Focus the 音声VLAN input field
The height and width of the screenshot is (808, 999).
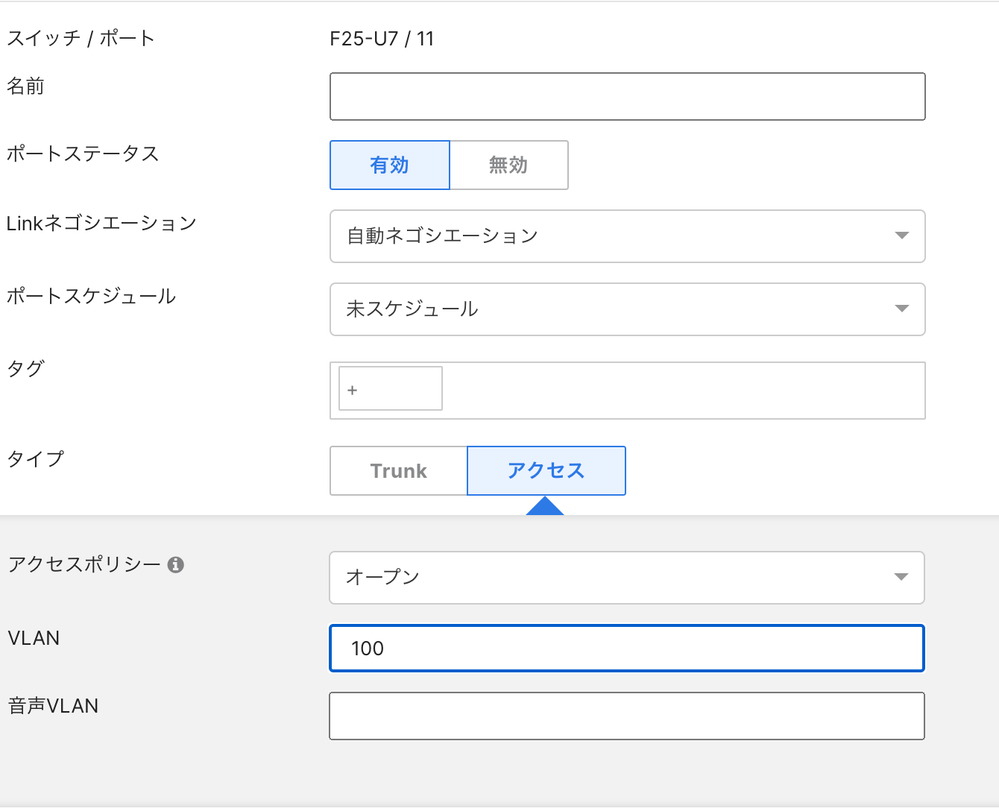[x=627, y=716]
